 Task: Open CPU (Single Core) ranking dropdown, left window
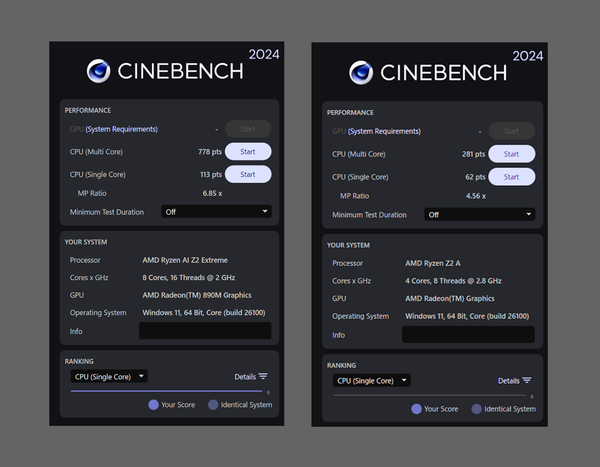(x=109, y=377)
